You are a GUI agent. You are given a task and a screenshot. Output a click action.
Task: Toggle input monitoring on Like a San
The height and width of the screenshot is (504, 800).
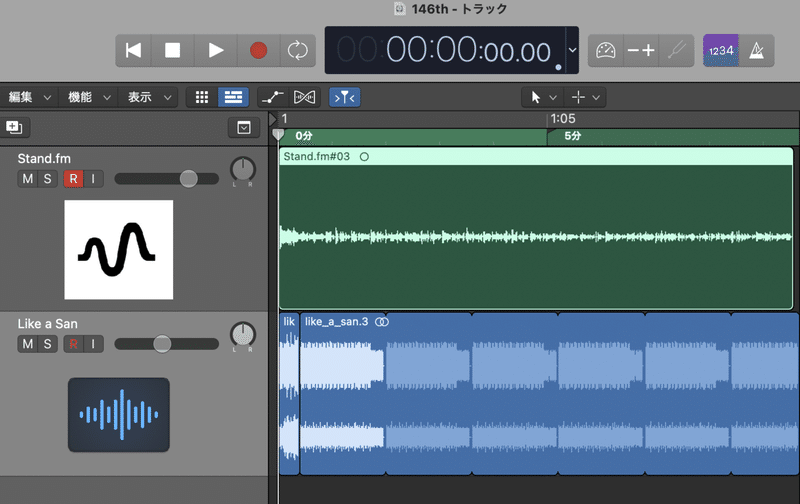[x=93, y=344]
